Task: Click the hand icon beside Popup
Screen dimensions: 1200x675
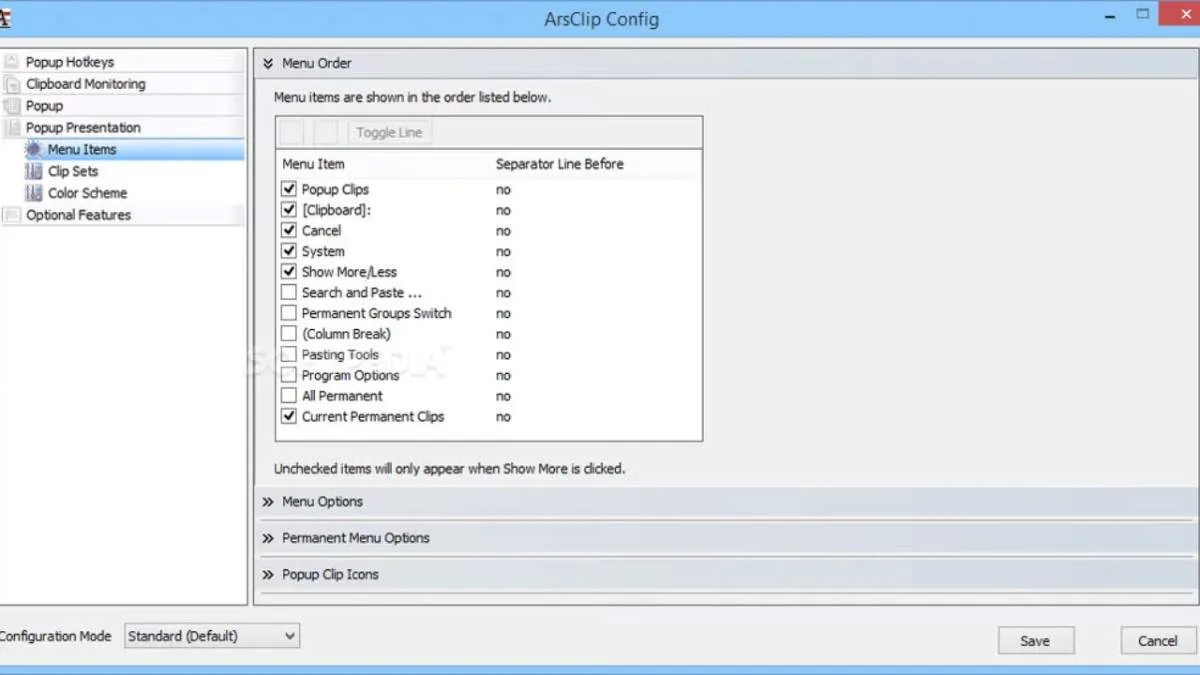Action: (12, 106)
